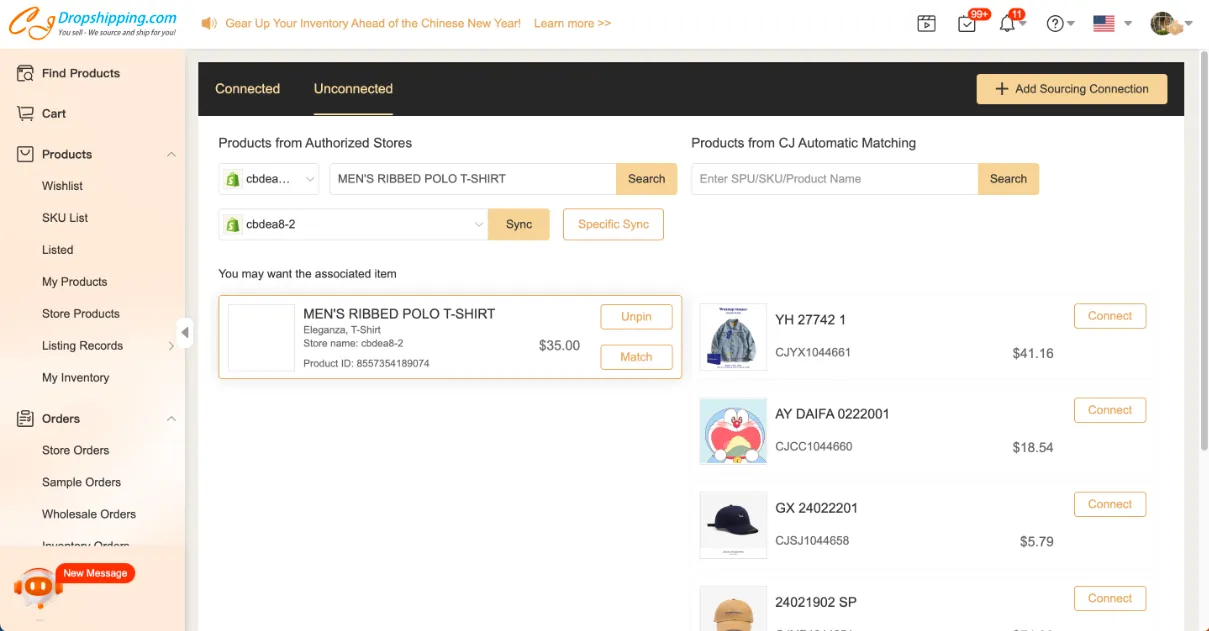The image size is (1209, 631).
Task: Focus the Enter SPU/SKU/Product Name field
Action: tap(834, 179)
